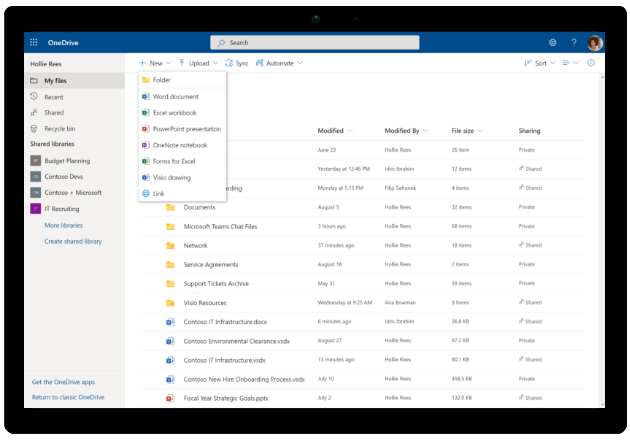Click the Fiscal Year Strategic Goals PowerPoint icon
Viewport: 630px width, 440px height.
point(170,398)
